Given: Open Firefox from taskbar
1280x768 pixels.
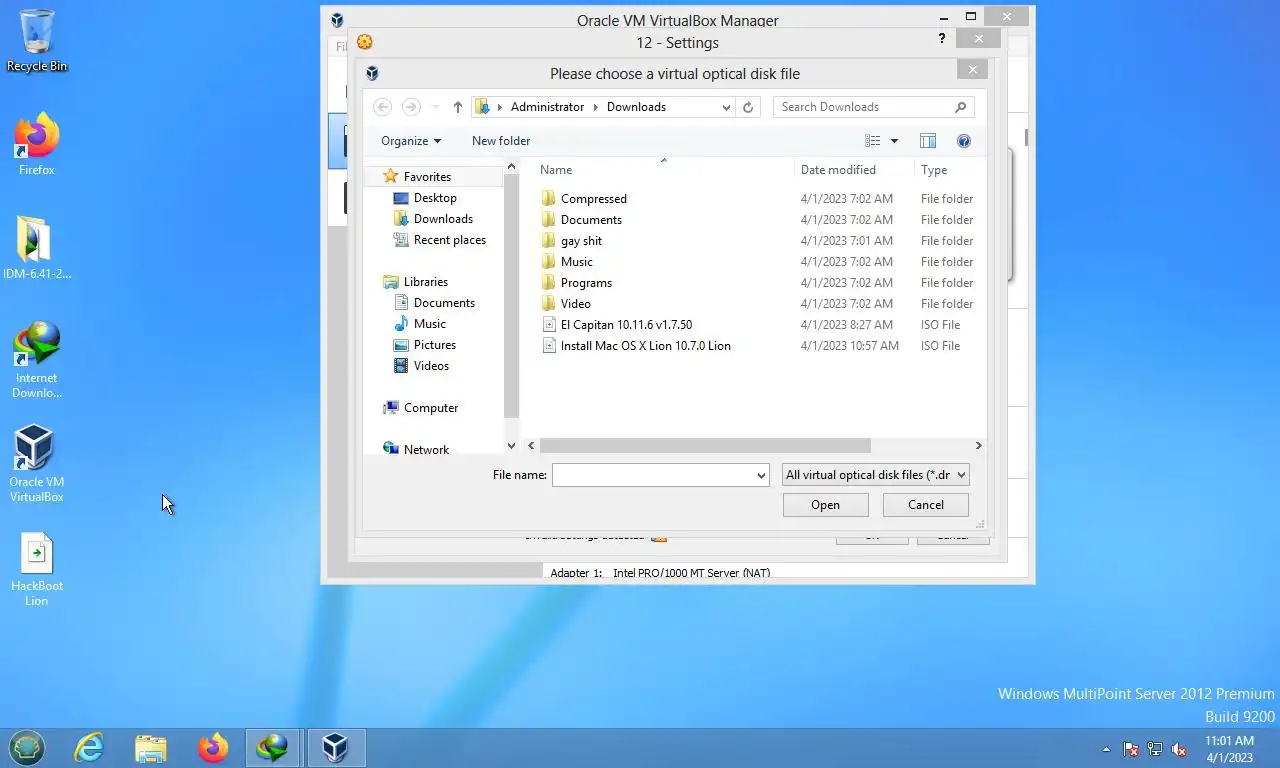Looking at the screenshot, I should click(212, 747).
